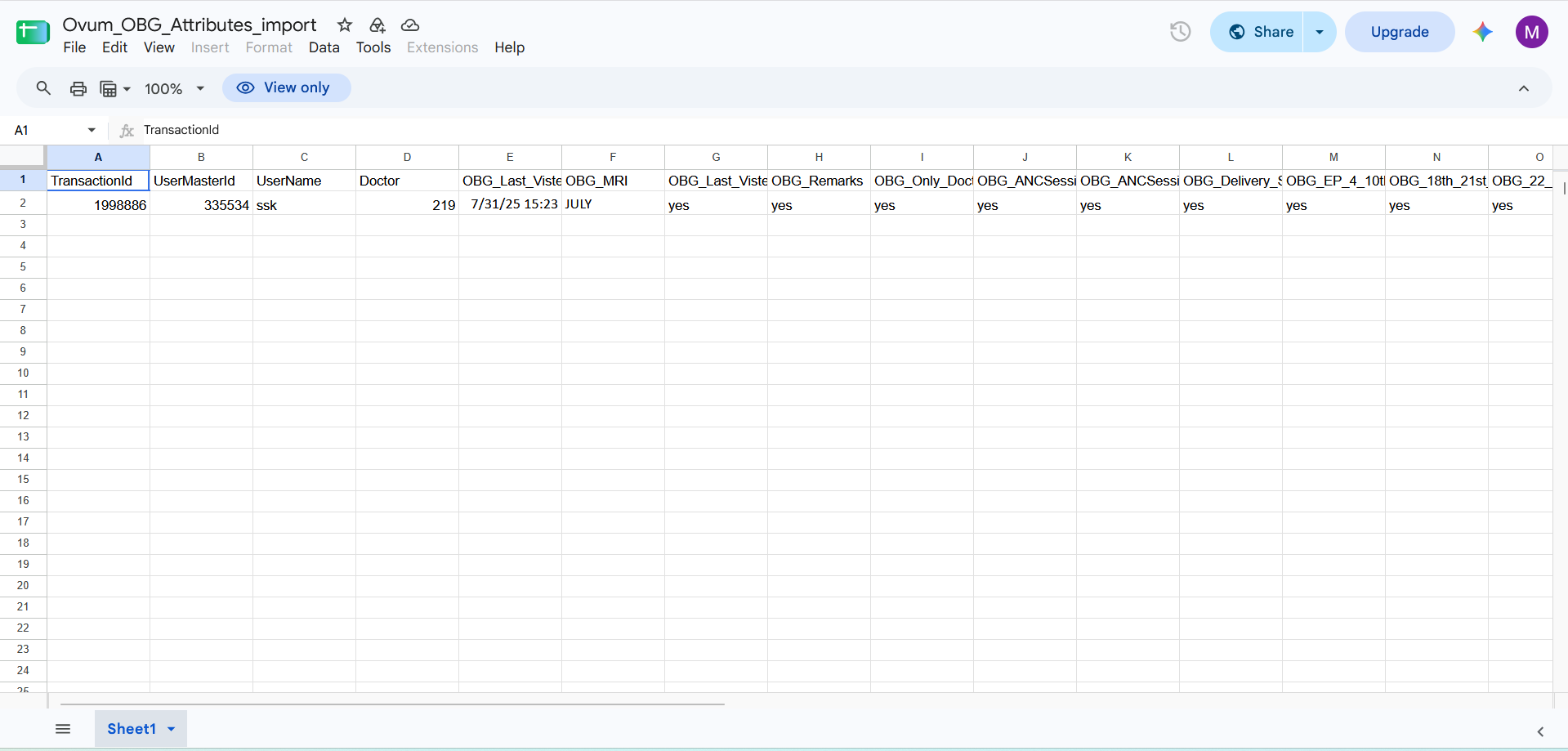Open the View menu
The width and height of the screenshot is (1568, 751).
click(159, 47)
